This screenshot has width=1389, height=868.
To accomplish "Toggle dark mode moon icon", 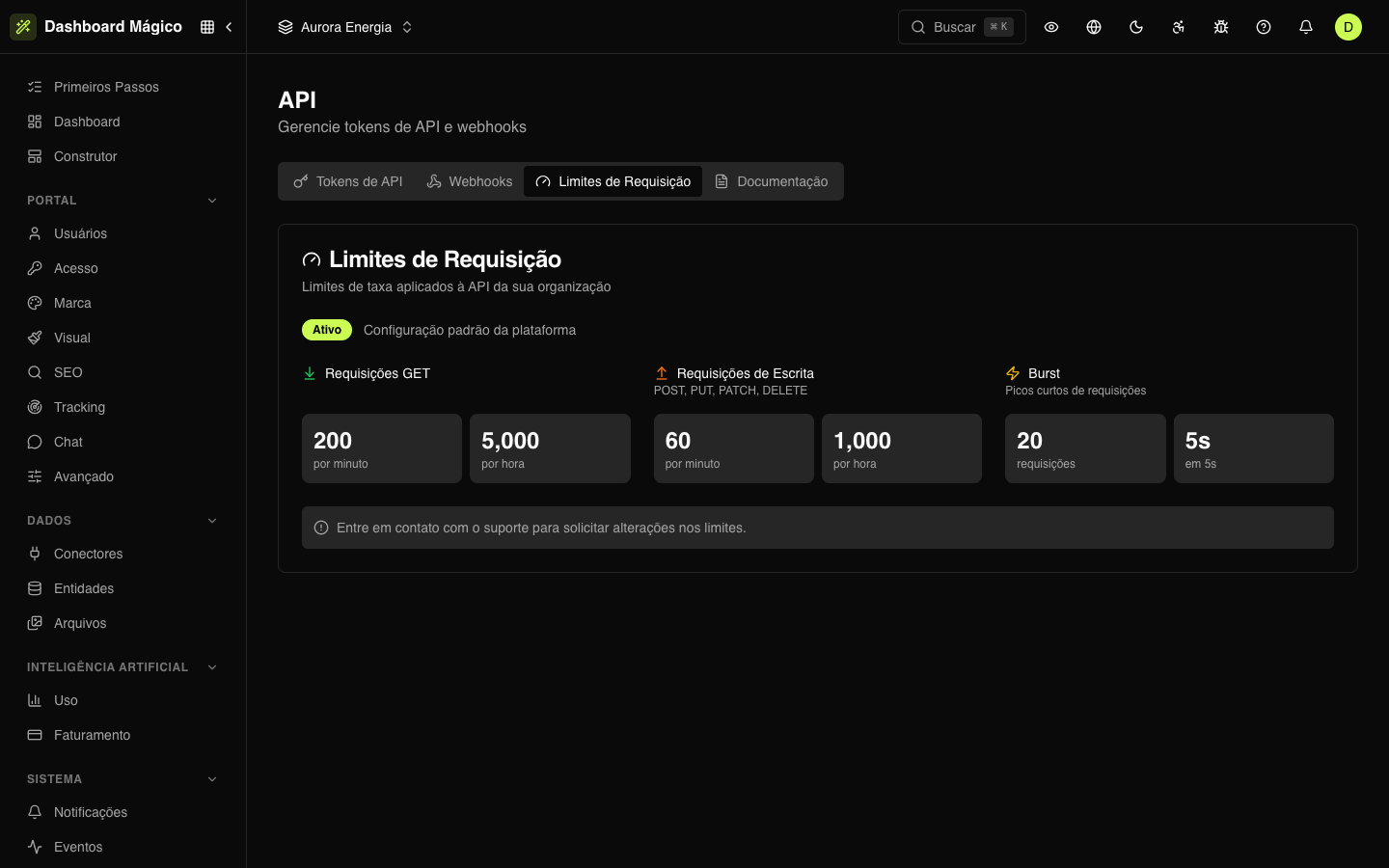I will pyautogui.click(x=1136, y=27).
